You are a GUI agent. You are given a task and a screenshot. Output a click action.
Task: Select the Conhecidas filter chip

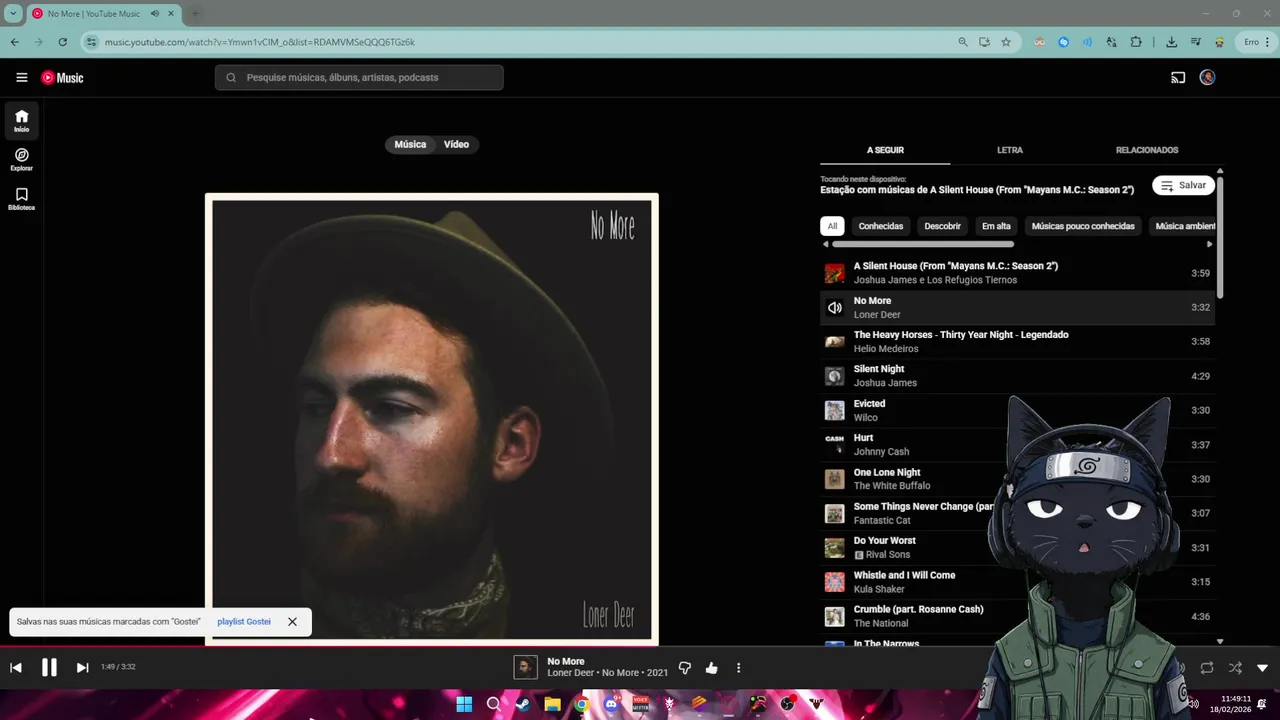pyautogui.click(x=881, y=226)
